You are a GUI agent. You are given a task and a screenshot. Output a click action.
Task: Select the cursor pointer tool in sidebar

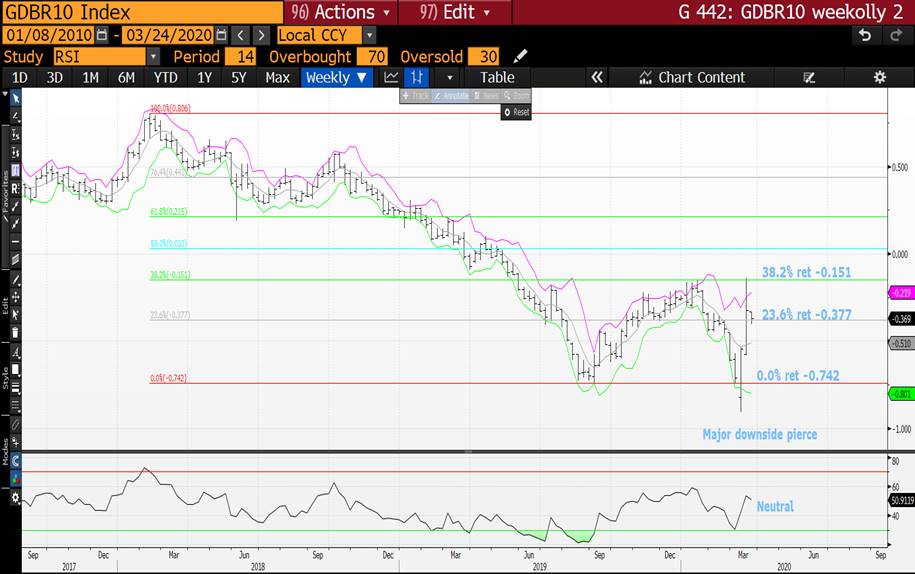pos(15,98)
